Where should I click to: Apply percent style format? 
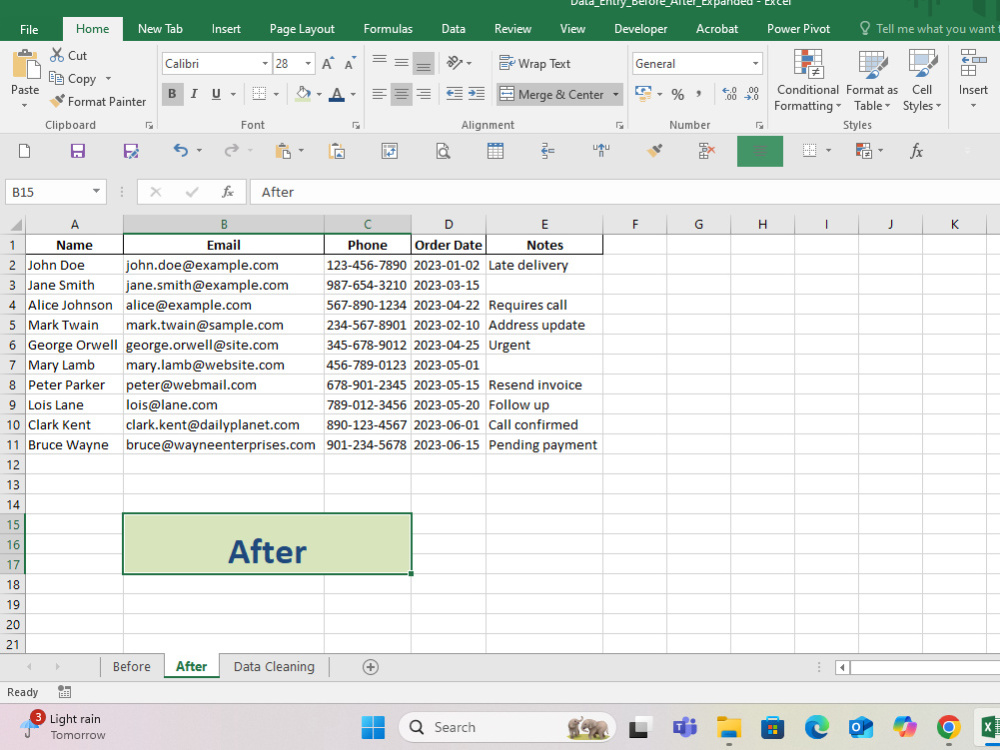[x=678, y=94]
